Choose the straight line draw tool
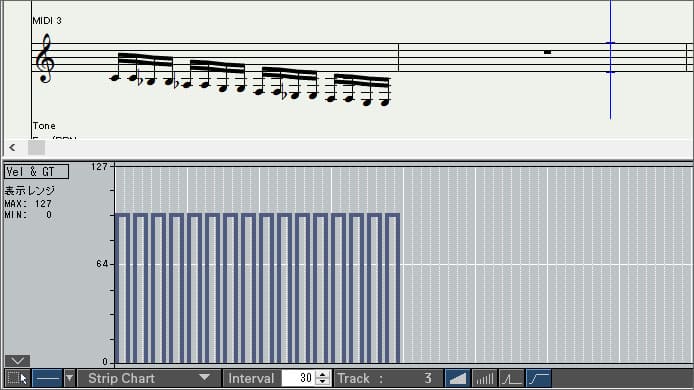694x390 pixels. click(x=47, y=378)
